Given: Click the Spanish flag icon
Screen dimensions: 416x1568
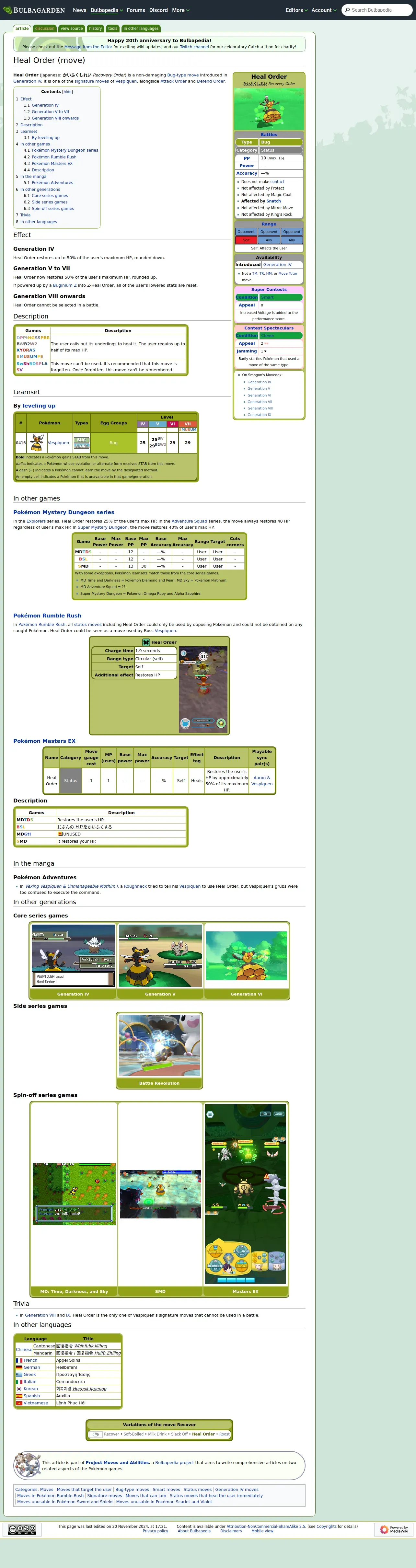Looking at the screenshot, I should 19,1396.
